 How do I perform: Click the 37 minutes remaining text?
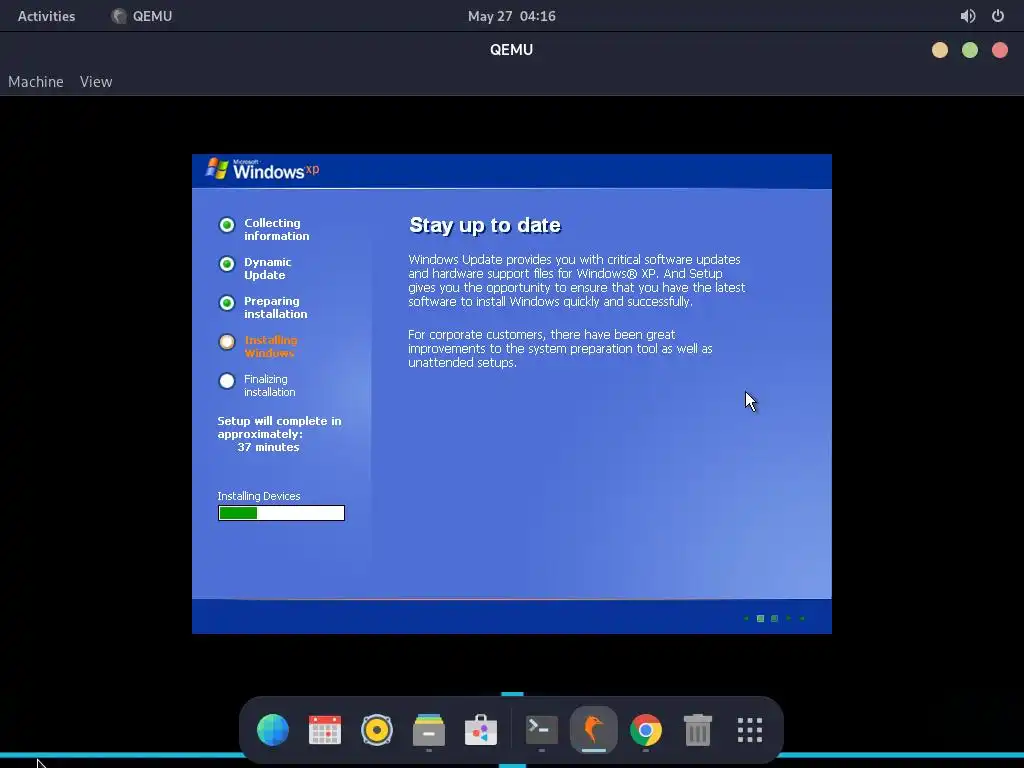point(268,447)
